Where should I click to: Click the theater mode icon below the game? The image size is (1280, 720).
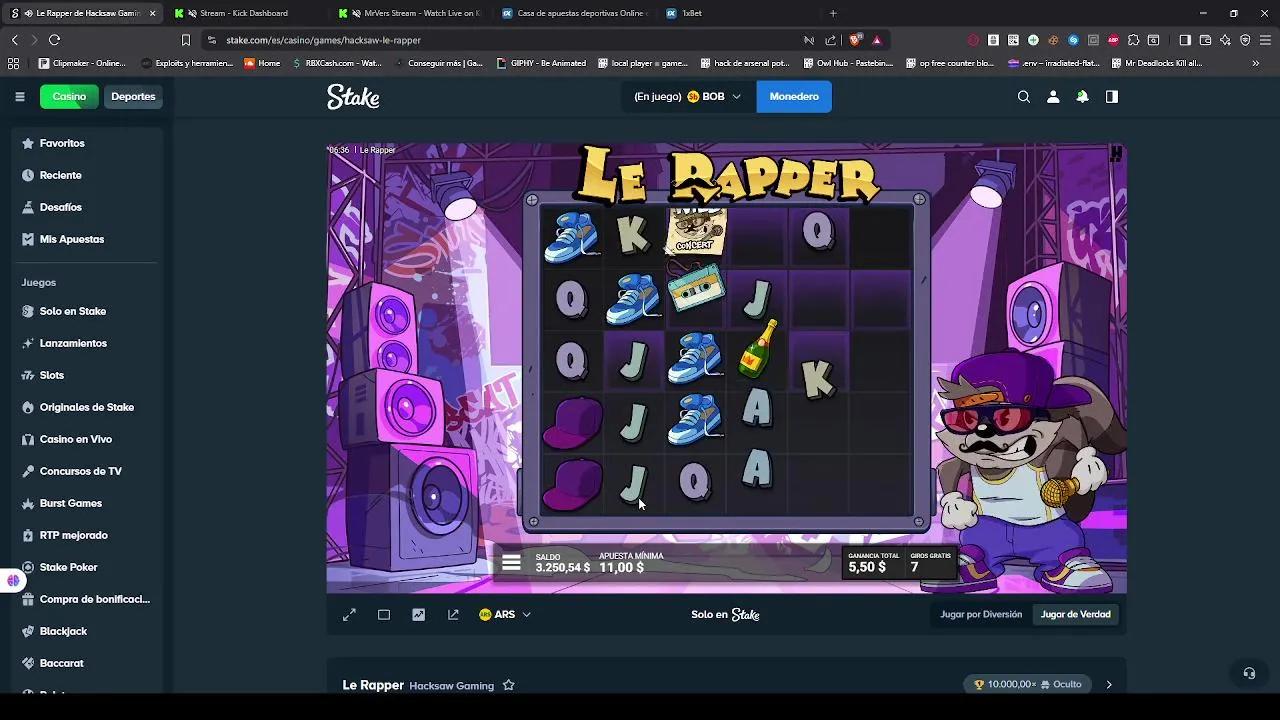384,614
